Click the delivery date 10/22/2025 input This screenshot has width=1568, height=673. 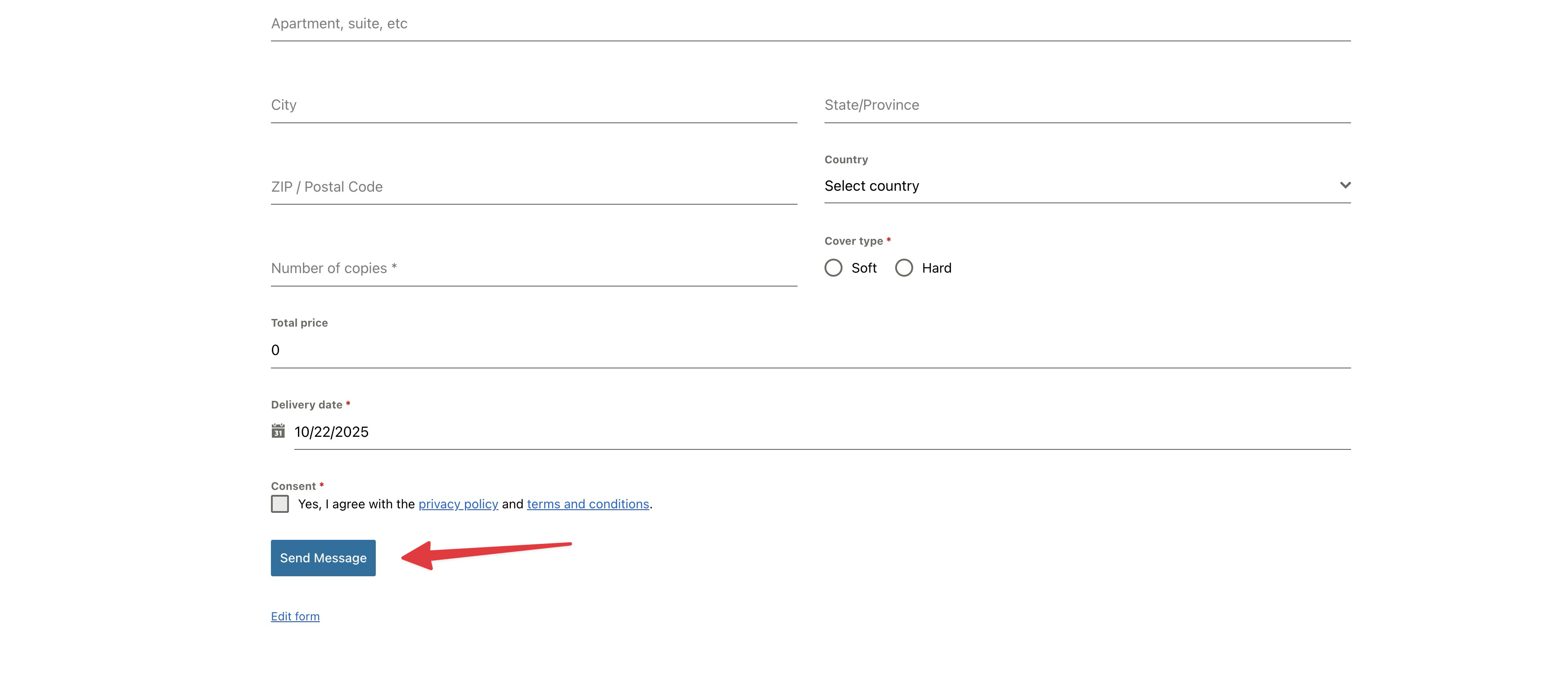pos(822,431)
